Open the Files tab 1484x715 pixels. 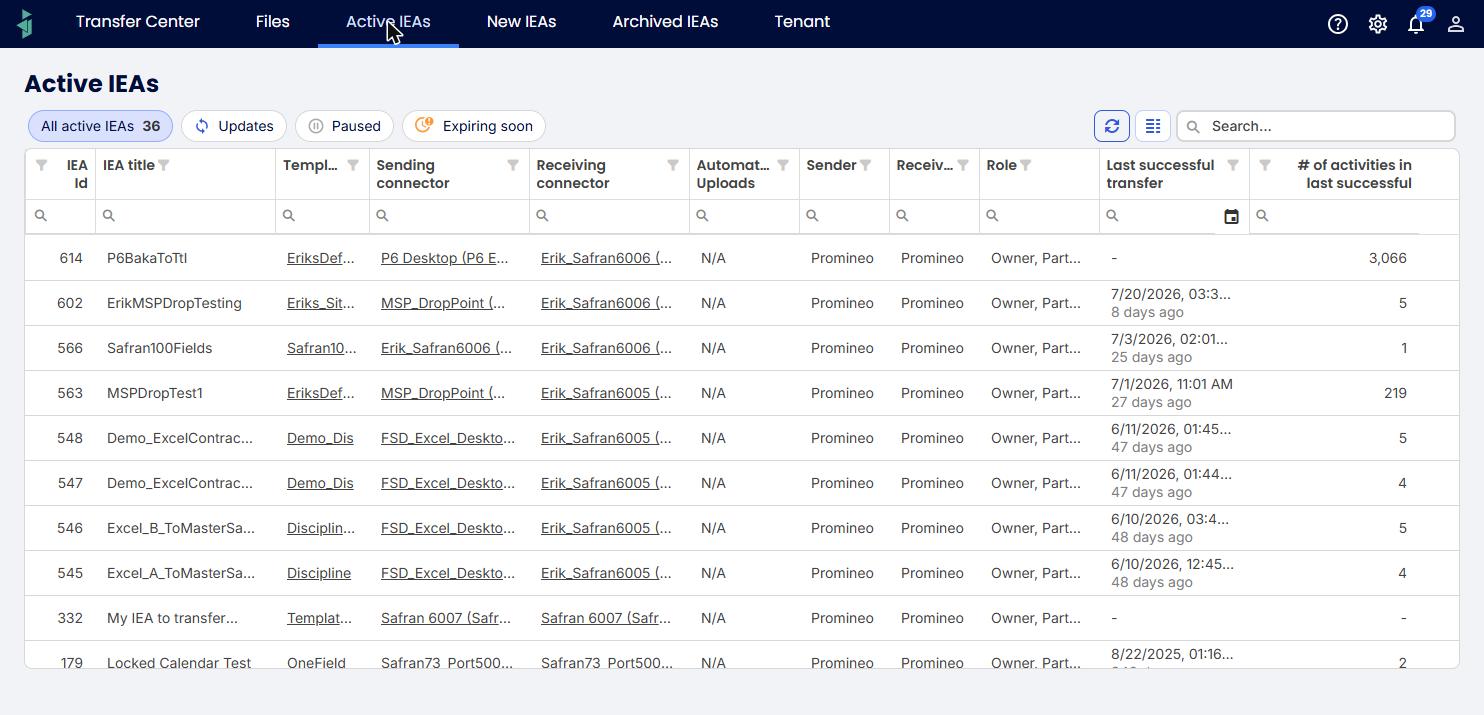tap(273, 22)
